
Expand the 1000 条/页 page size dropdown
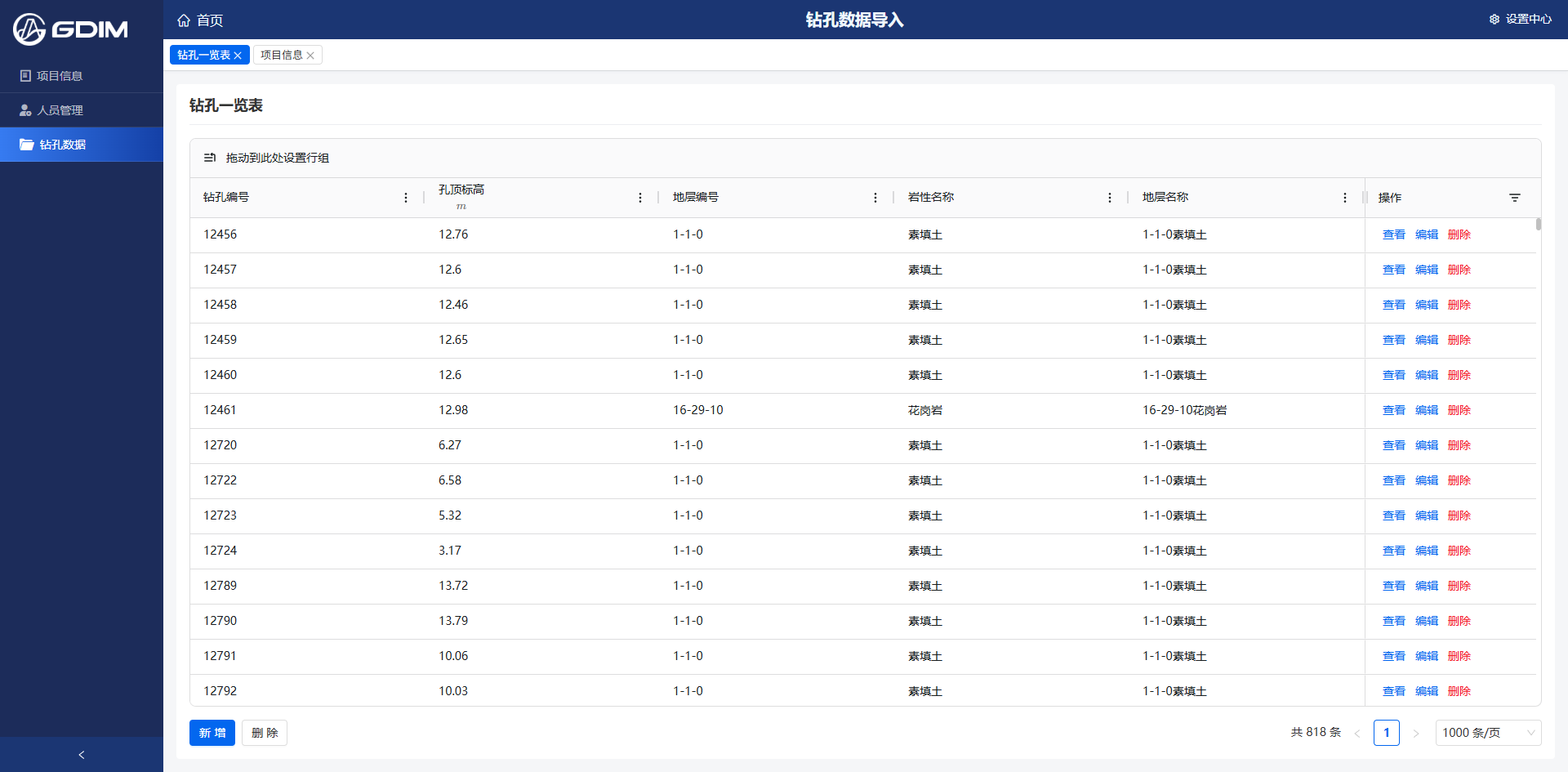click(x=1488, y=733)
